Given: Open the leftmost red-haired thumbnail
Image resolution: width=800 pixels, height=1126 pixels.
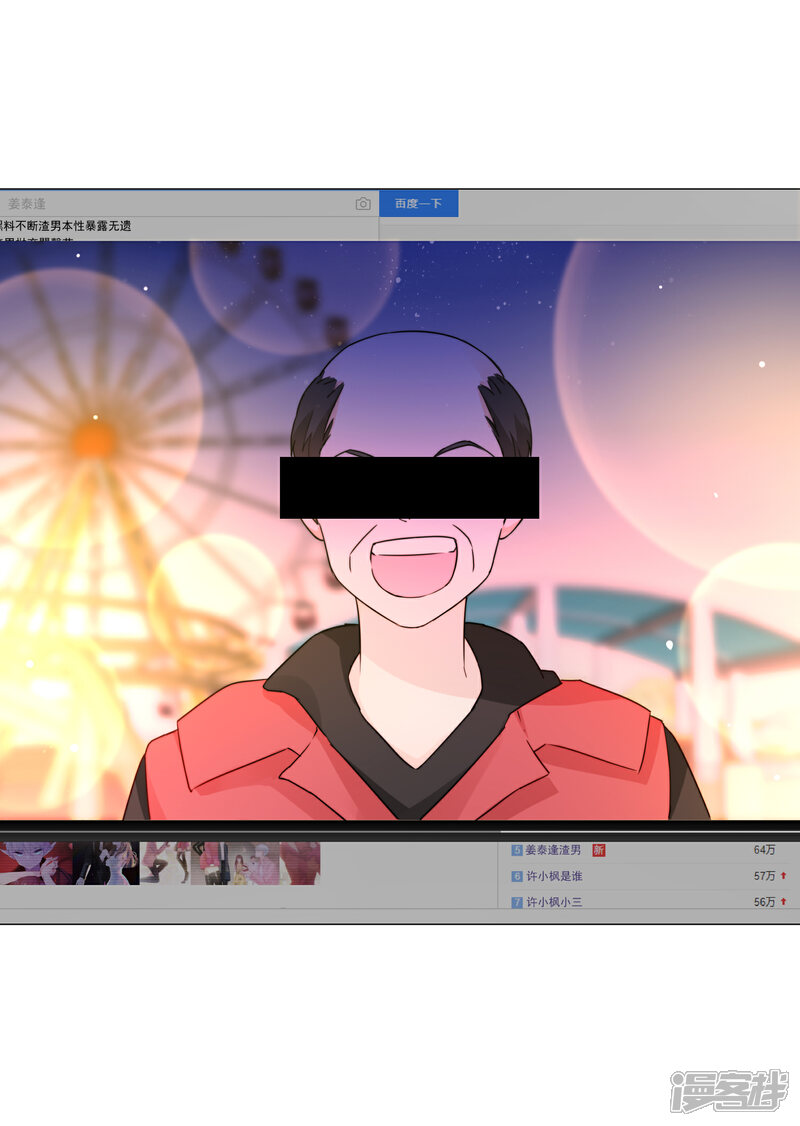Looking at the screenshot, I should (36, 863).
